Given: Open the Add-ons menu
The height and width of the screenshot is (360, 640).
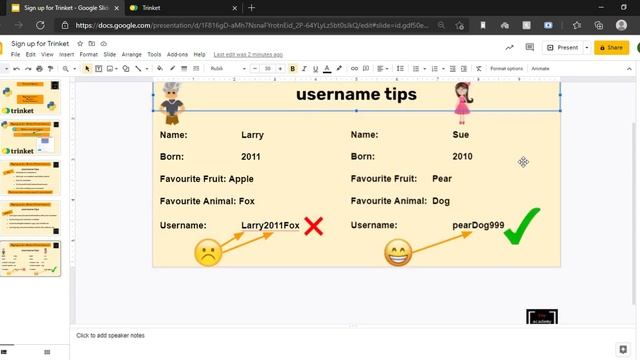Looking at the screenshot, I should pyautogui.click(x=177, y=54).
